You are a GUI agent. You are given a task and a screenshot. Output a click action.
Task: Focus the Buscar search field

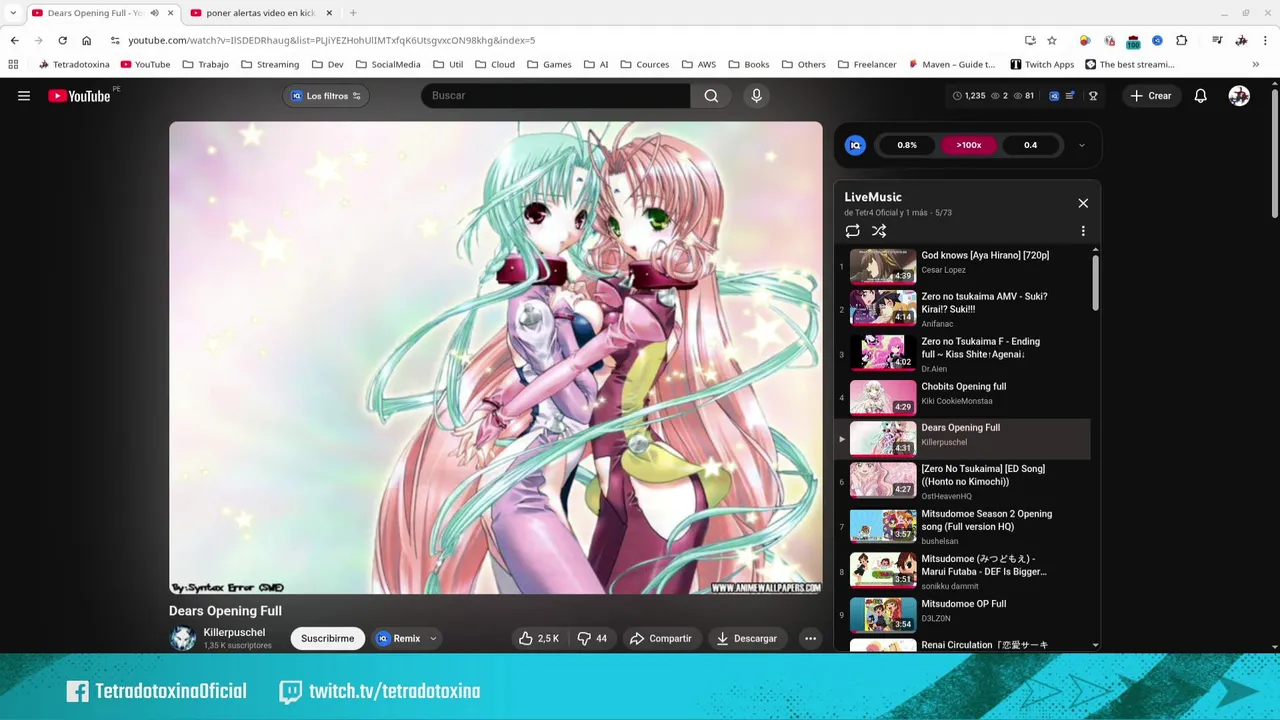(555, 96)
